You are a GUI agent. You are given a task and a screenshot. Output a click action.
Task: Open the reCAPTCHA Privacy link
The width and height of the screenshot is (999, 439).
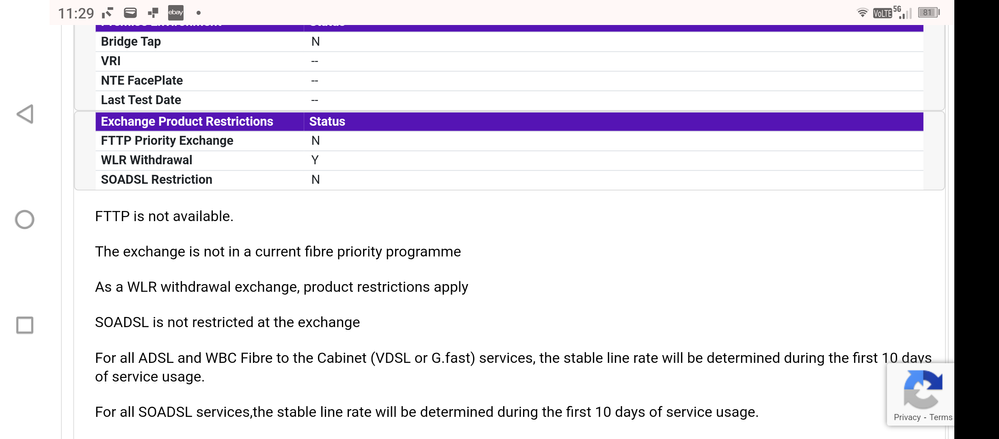tap(907, 417)
